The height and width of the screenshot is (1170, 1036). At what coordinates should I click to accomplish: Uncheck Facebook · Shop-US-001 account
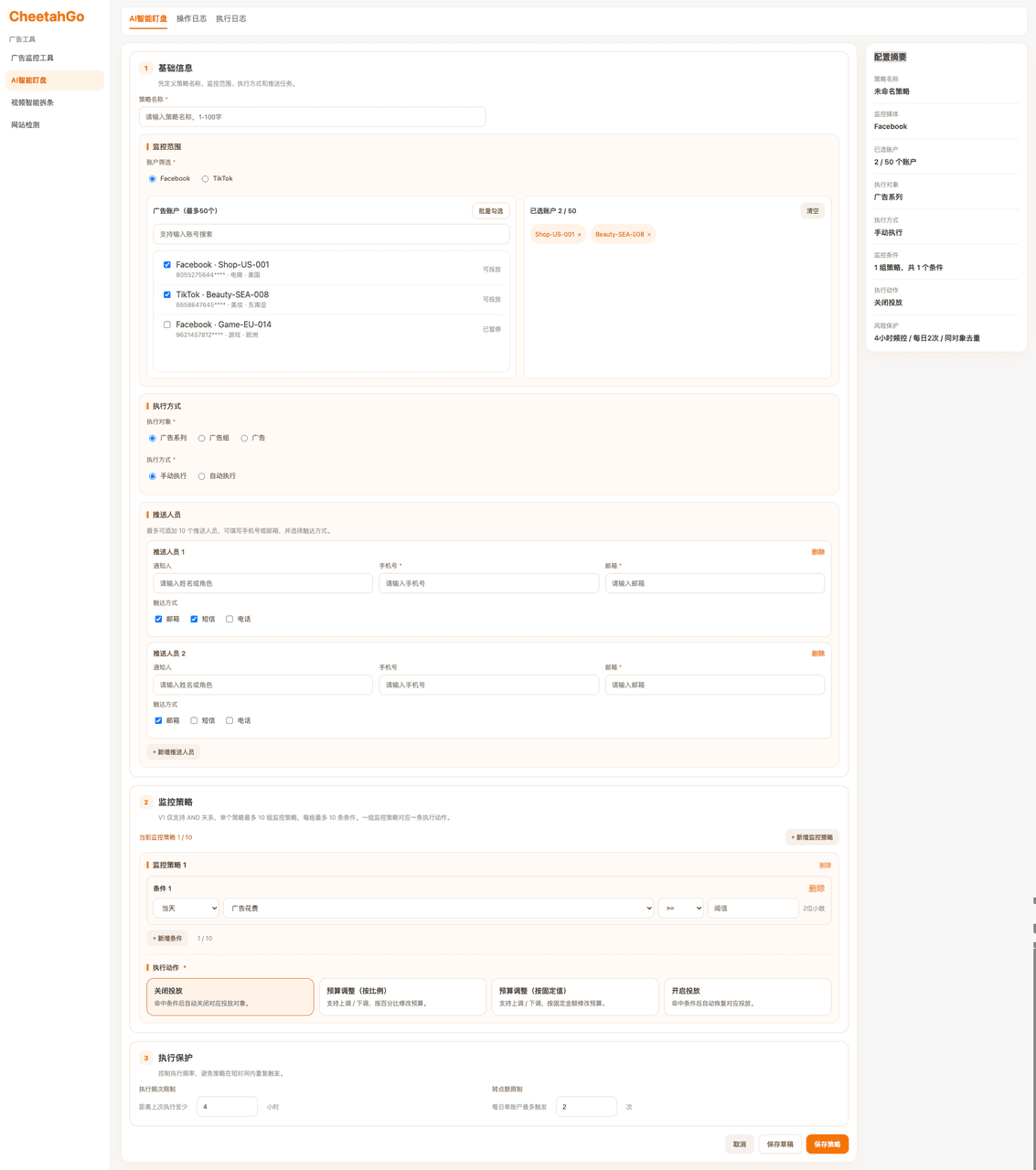(x=167, y=265)
